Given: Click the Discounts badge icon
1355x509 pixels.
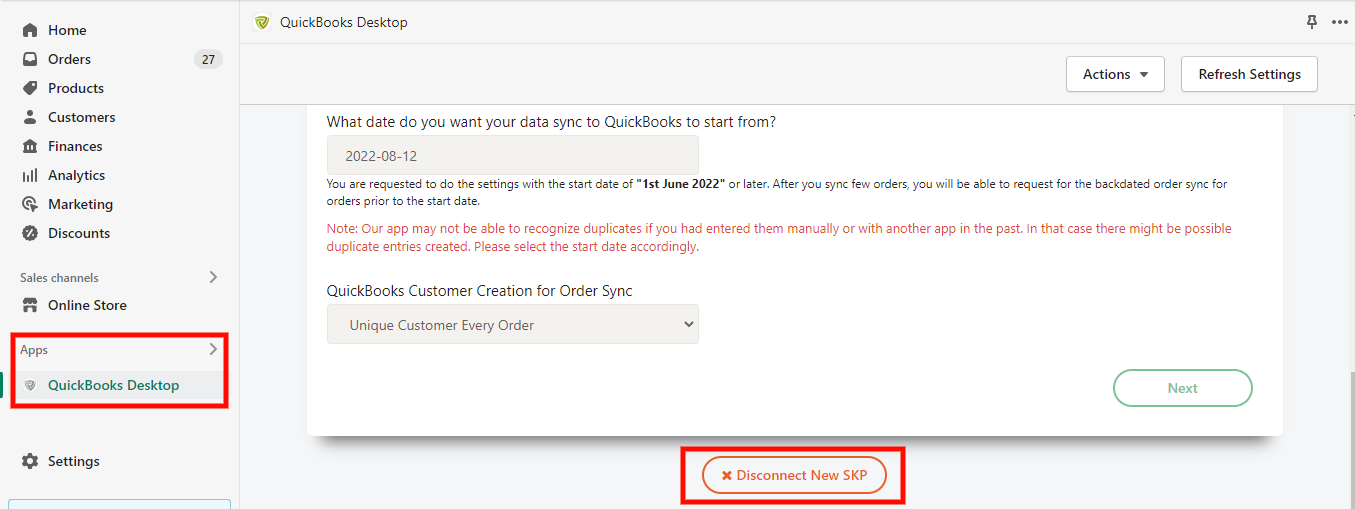Looking at the screenshot, I should (30, 233).
